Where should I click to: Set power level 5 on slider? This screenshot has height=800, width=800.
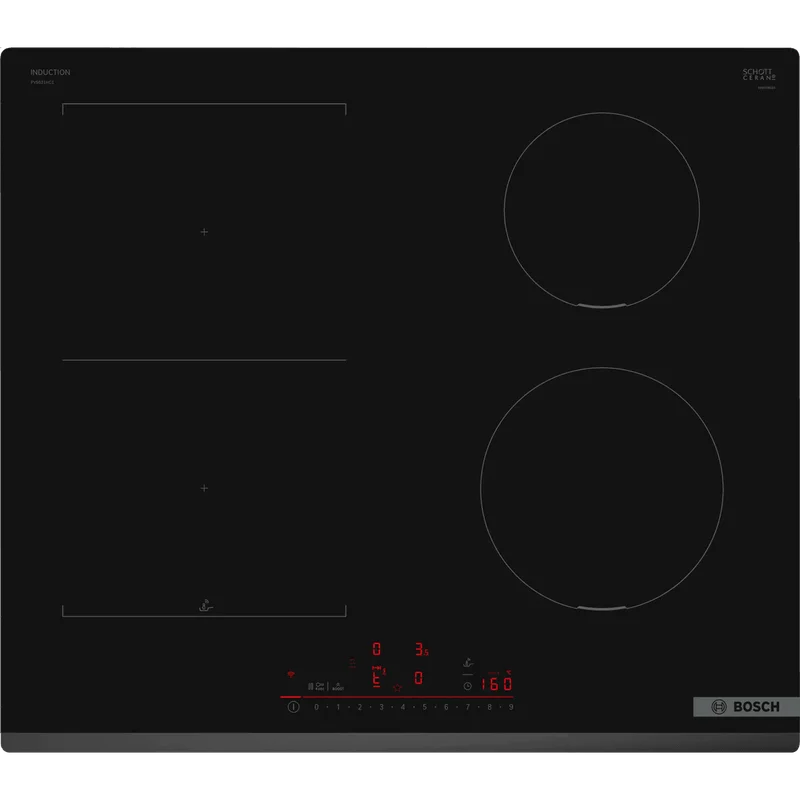coord(424,707)
